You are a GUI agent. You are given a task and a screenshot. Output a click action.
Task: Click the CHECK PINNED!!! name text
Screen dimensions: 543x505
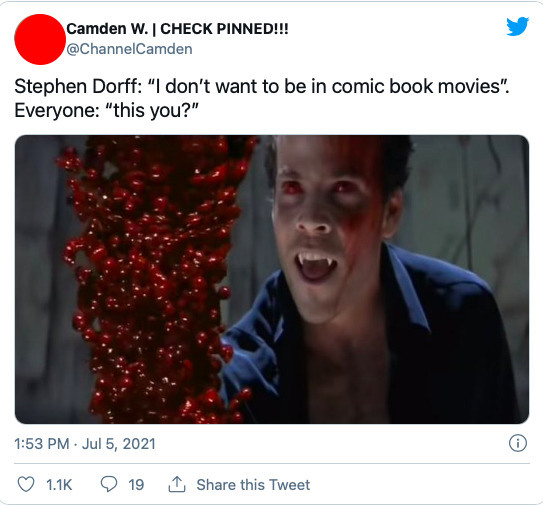tap(224, 29)
